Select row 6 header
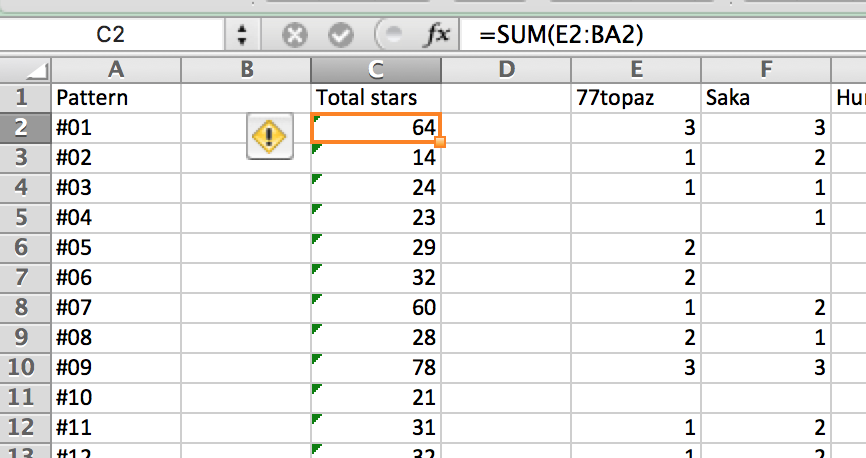 [x=25, y=247]
